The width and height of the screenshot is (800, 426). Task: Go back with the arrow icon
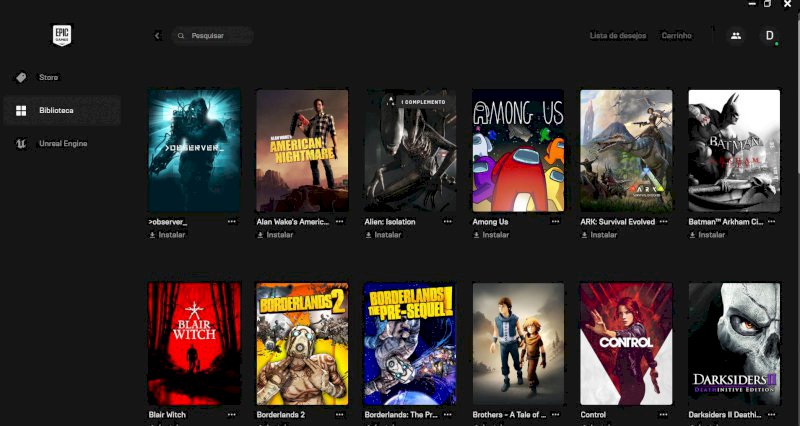tap(157, 36)
